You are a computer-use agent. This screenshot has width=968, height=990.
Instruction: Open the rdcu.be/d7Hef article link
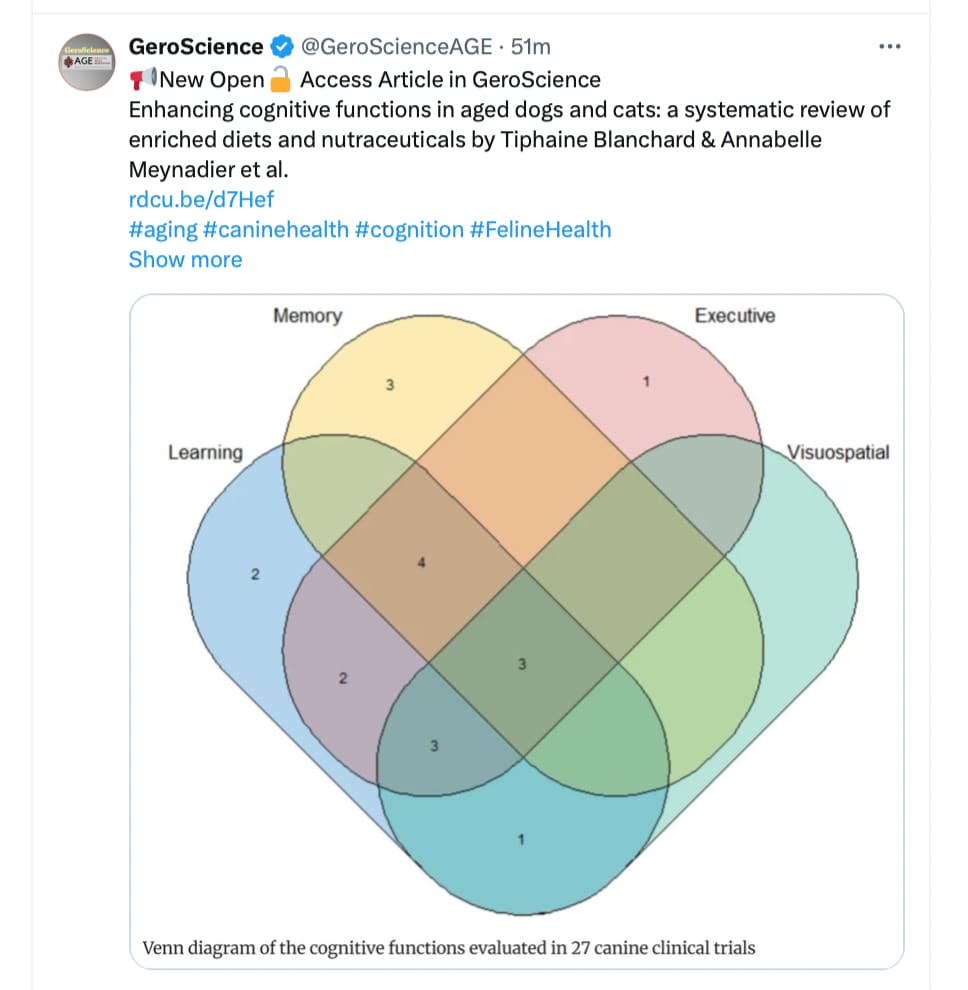[x=201, y=200]
